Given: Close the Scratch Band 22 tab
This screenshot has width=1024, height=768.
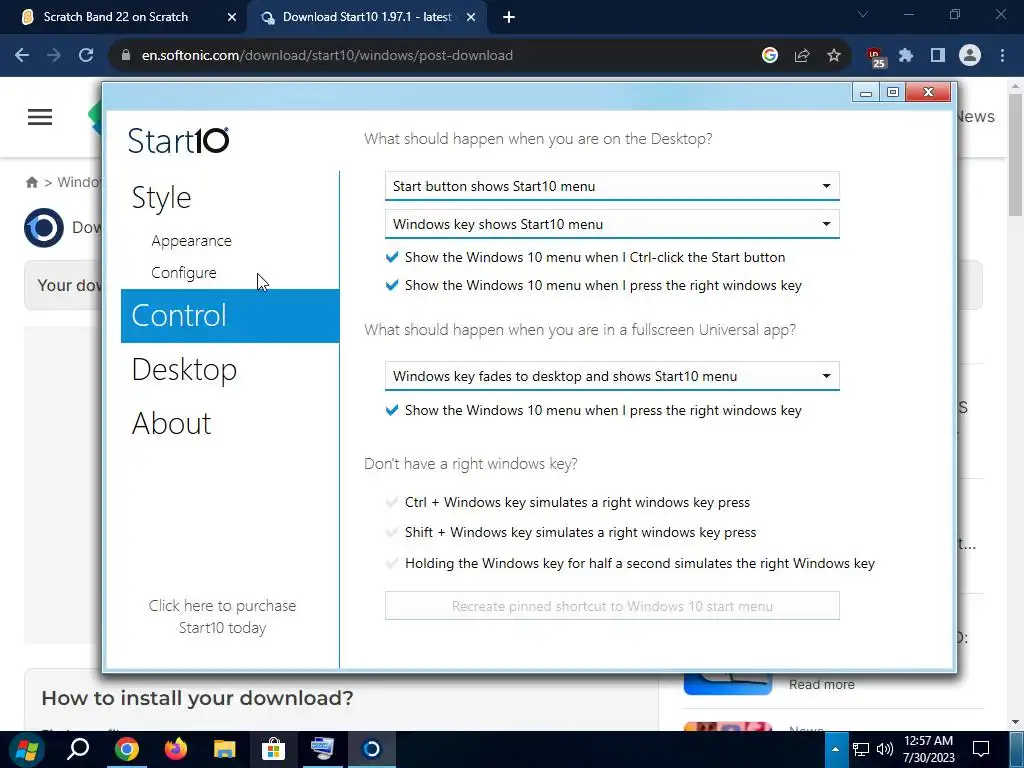Looking at the screenshot, I should pyautogui.click(x=232, y=17).
